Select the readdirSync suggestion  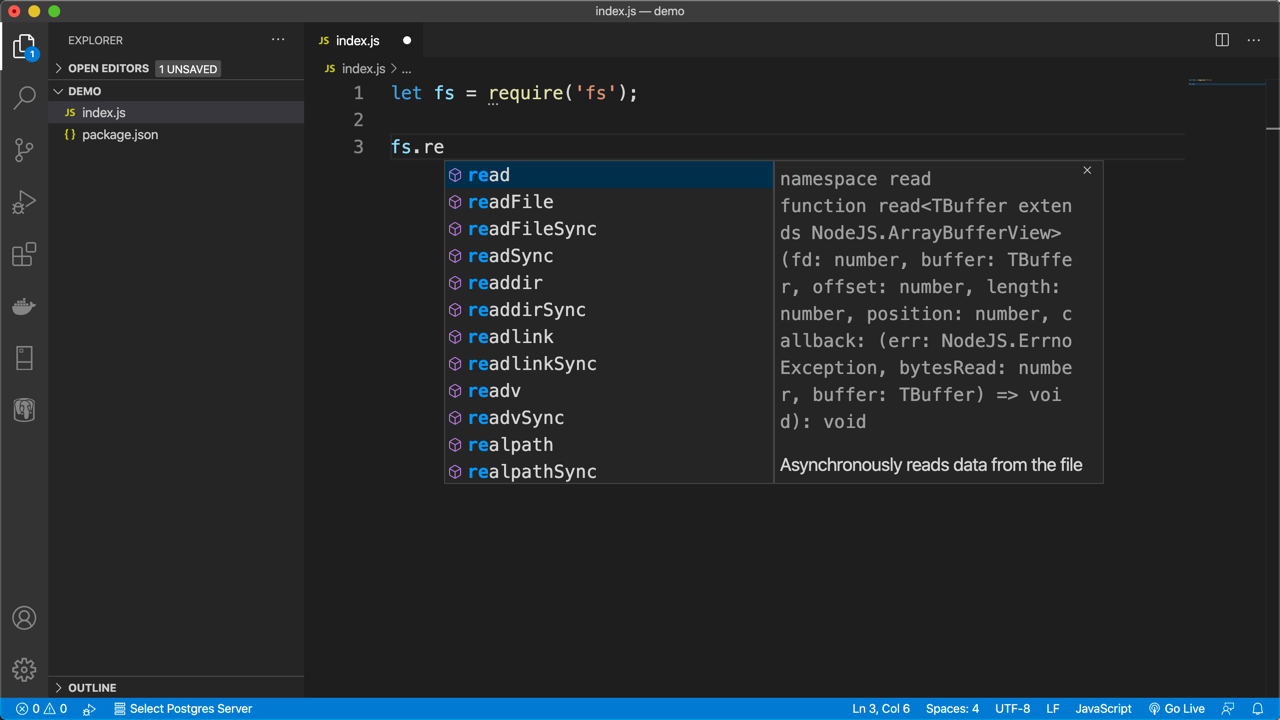[x=609, y=310]
